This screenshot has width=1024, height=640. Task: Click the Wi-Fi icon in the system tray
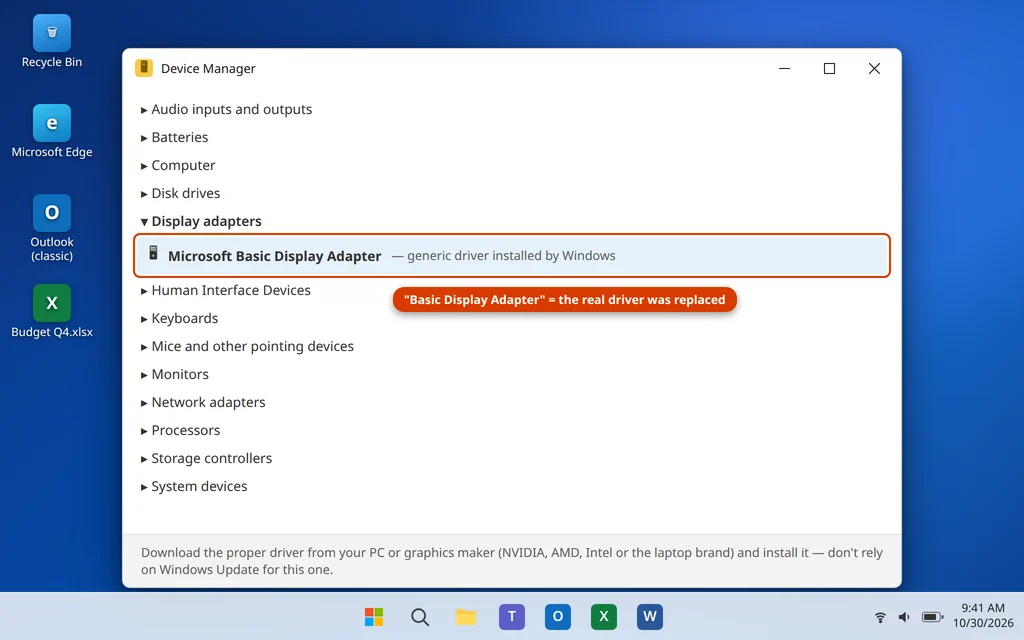coord(880,616)
